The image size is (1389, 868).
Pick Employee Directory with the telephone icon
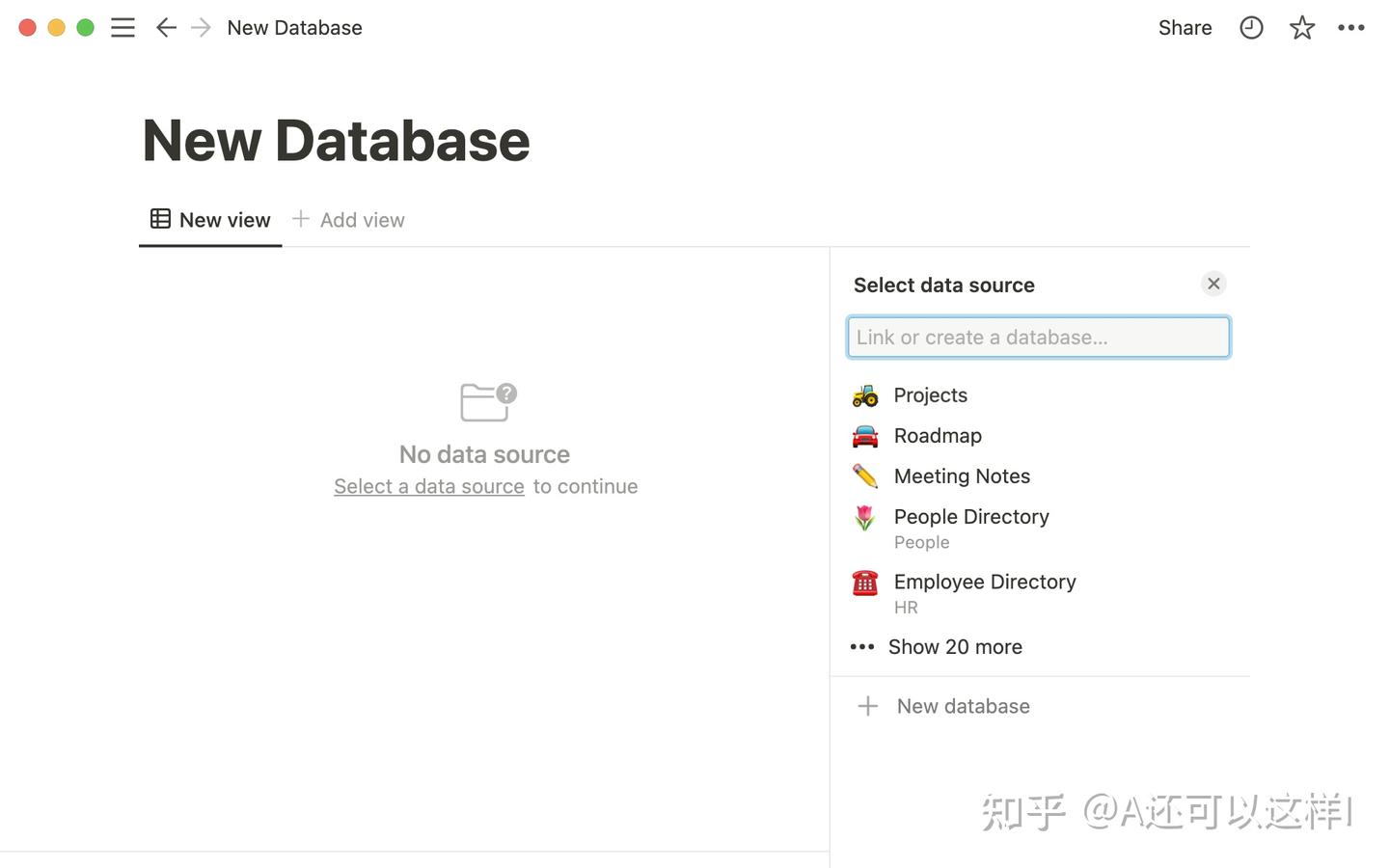coord(984,582)
